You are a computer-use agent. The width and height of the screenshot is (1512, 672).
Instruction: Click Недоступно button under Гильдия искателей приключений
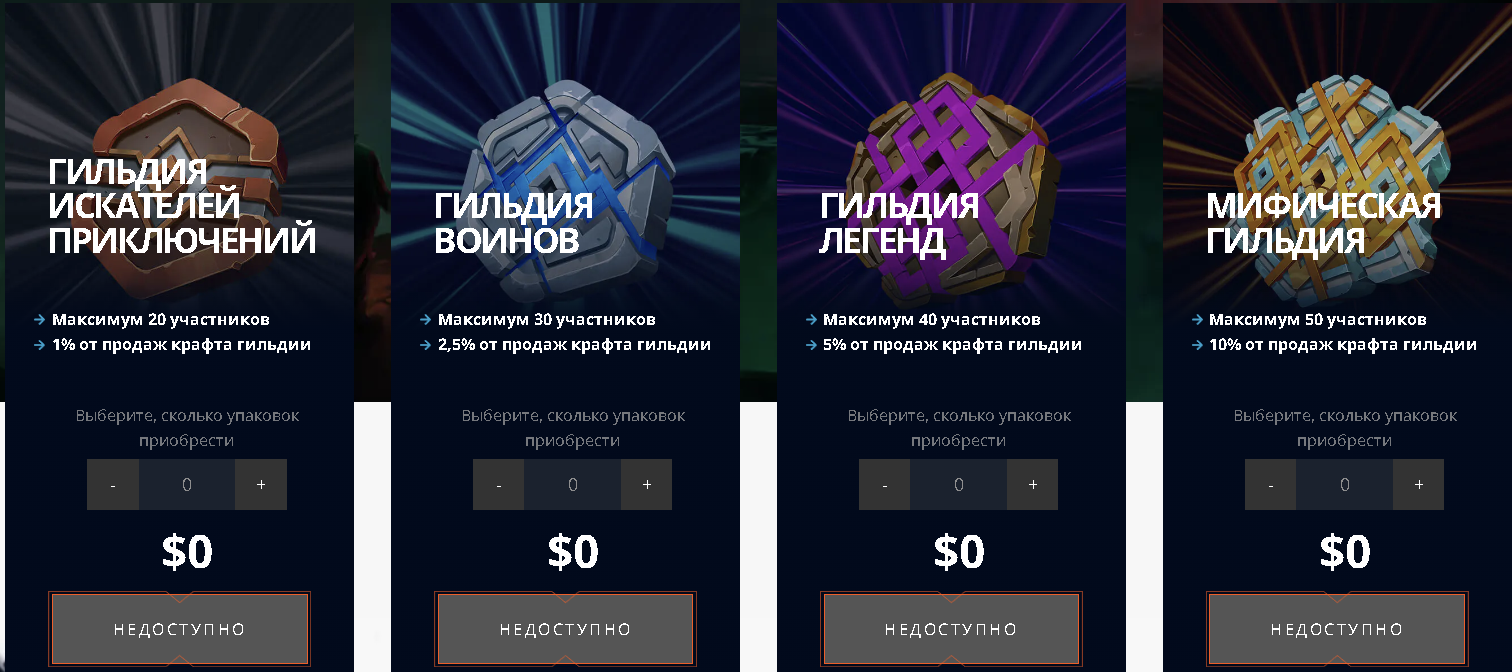pos(180,629)
